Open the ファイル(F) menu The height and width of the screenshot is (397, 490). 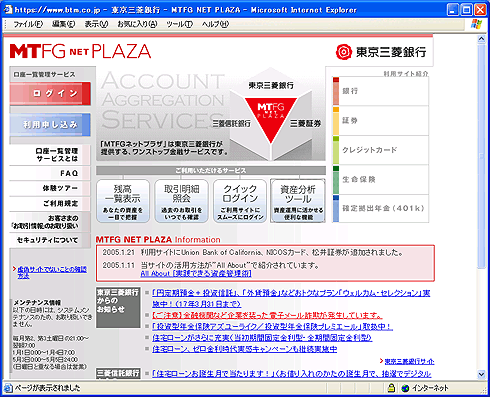tap(28, 24)
